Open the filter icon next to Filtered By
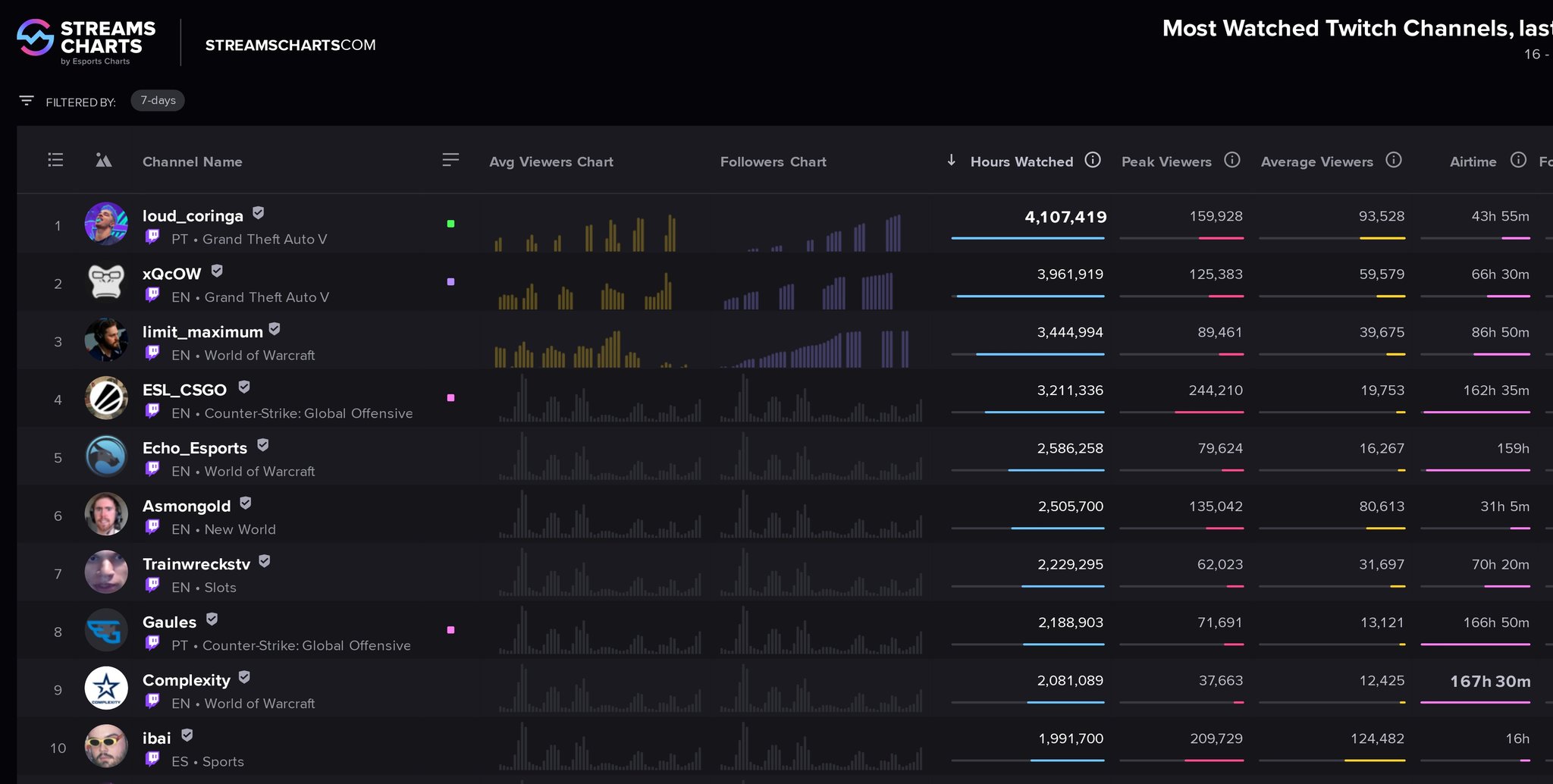1553x784 pixels. click(27, 101)
